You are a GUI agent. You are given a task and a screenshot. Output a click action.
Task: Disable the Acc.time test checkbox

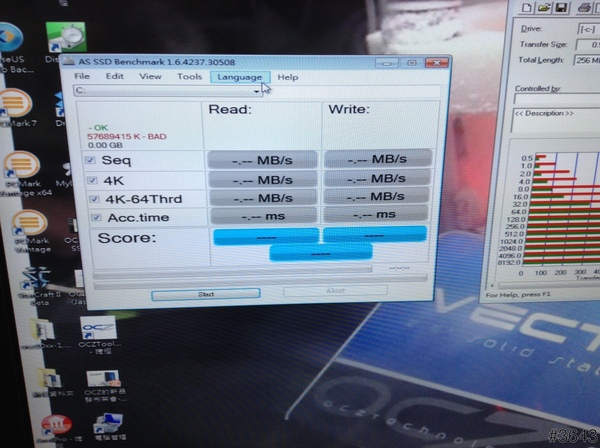click(x=91, y=217)
